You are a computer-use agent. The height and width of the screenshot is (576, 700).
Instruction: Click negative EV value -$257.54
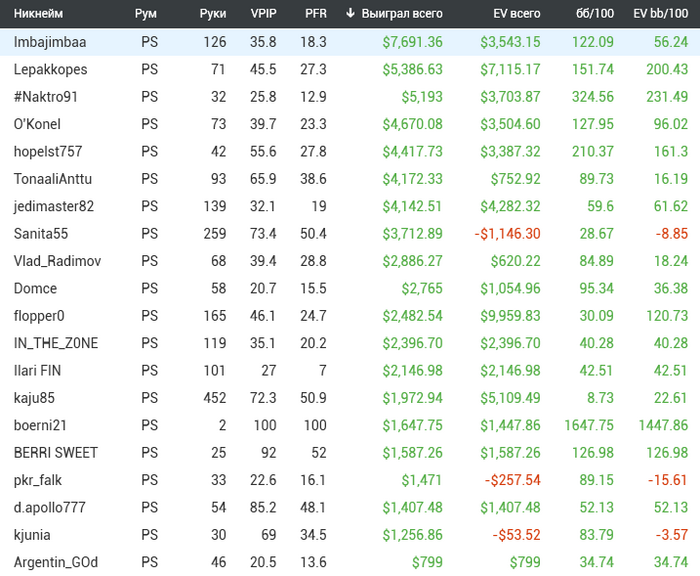coord(512,480)
